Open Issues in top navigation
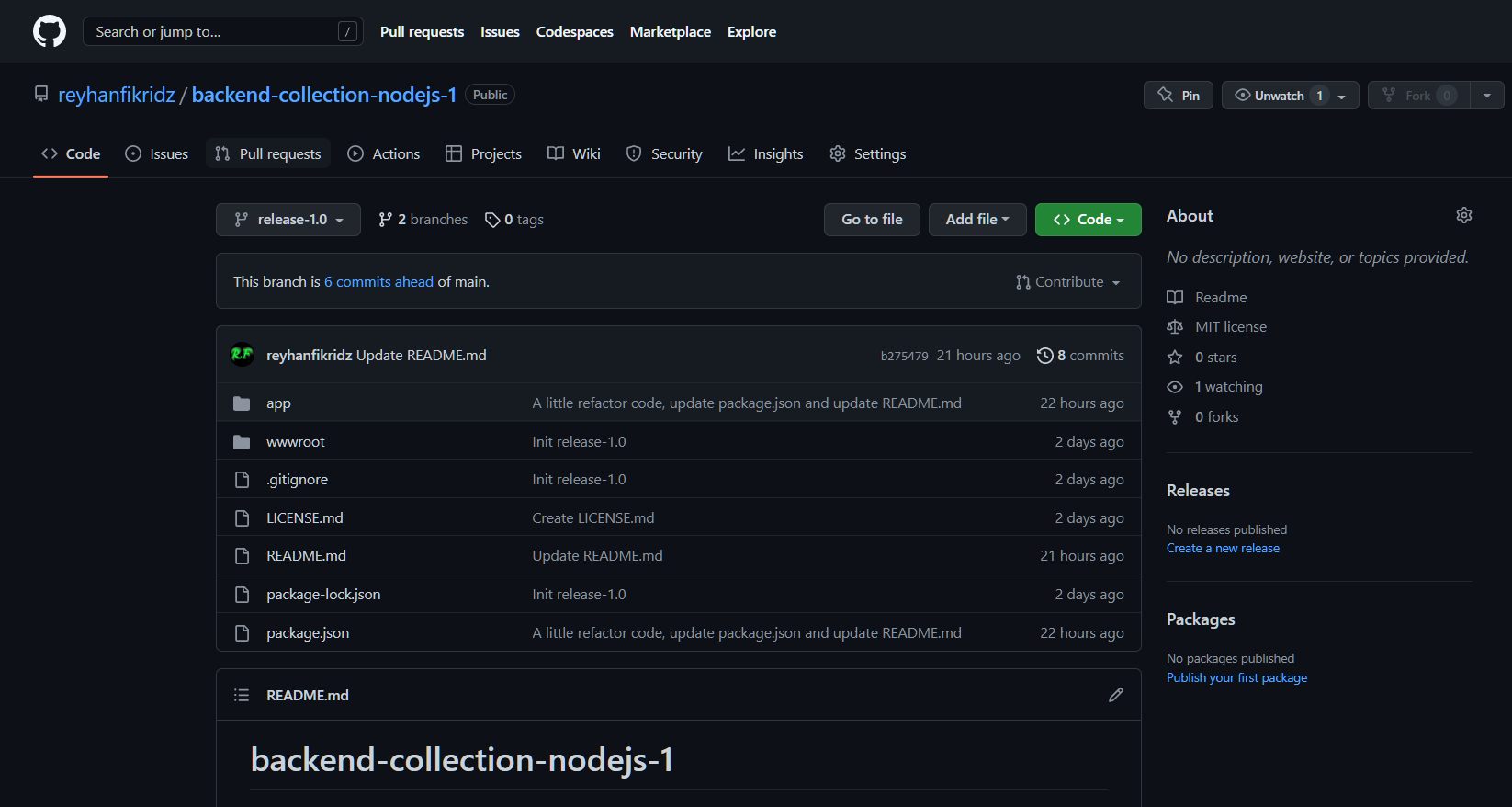 pyautogui.click(x=500, y=31)
